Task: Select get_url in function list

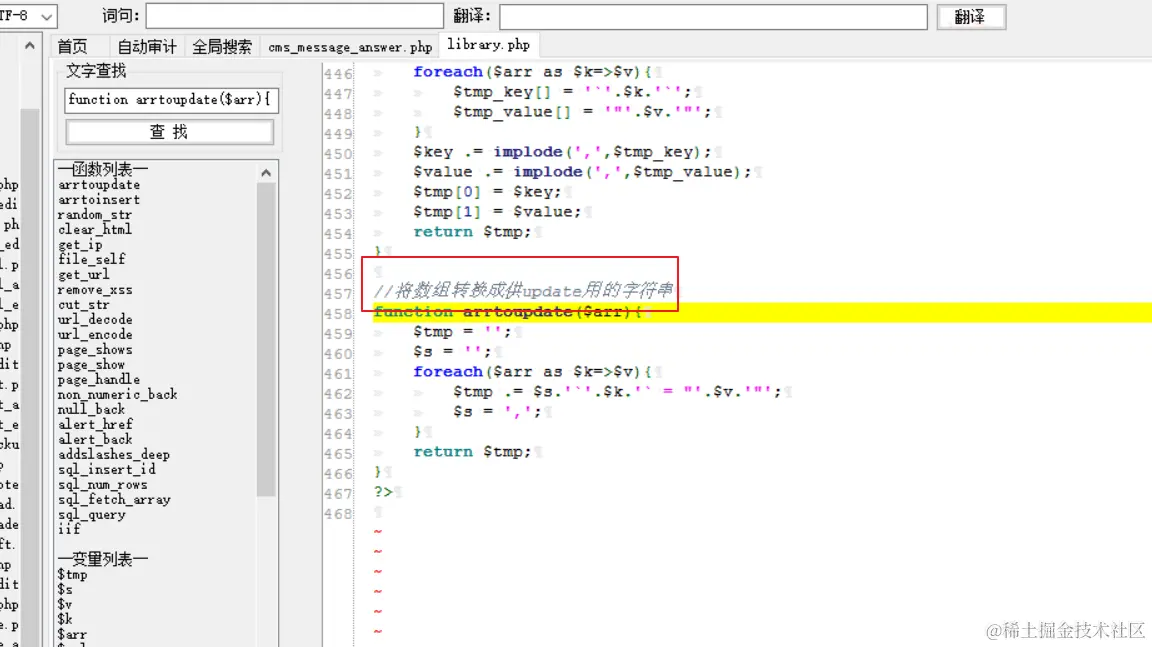Action: pyautogui.click(x=84, y=275)
